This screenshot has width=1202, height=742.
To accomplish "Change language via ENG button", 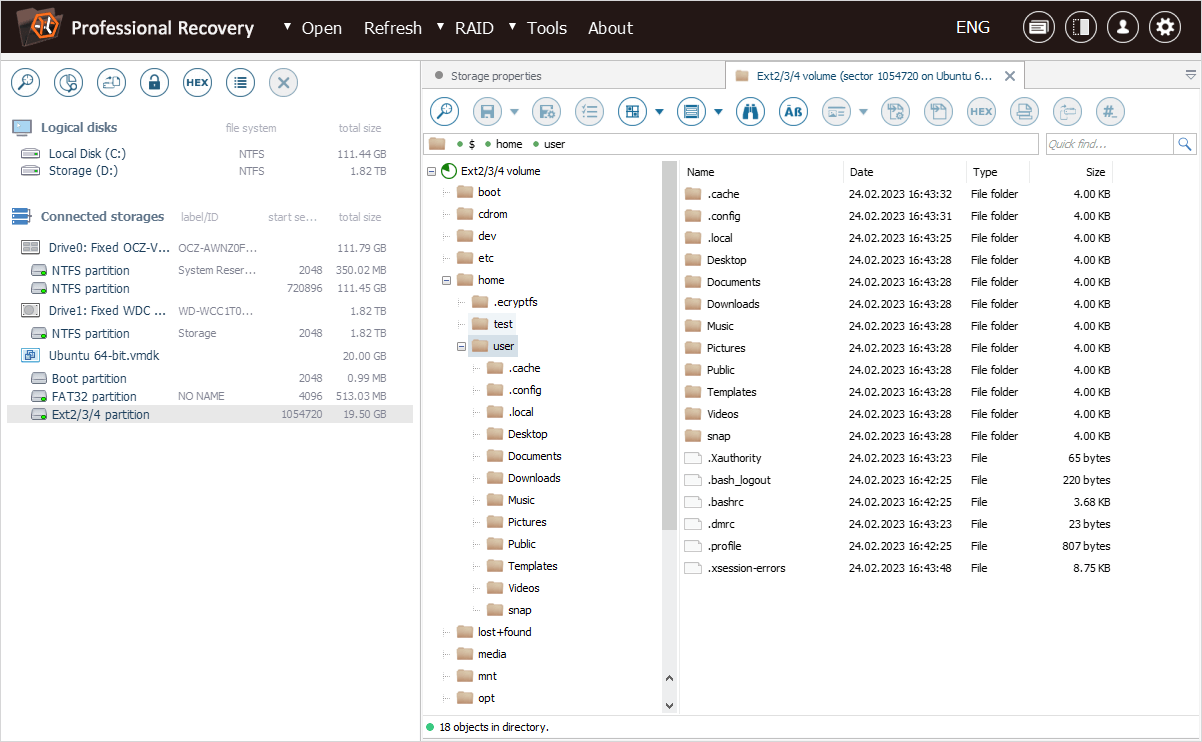I will pyautogui.click(x=972, y=28).
